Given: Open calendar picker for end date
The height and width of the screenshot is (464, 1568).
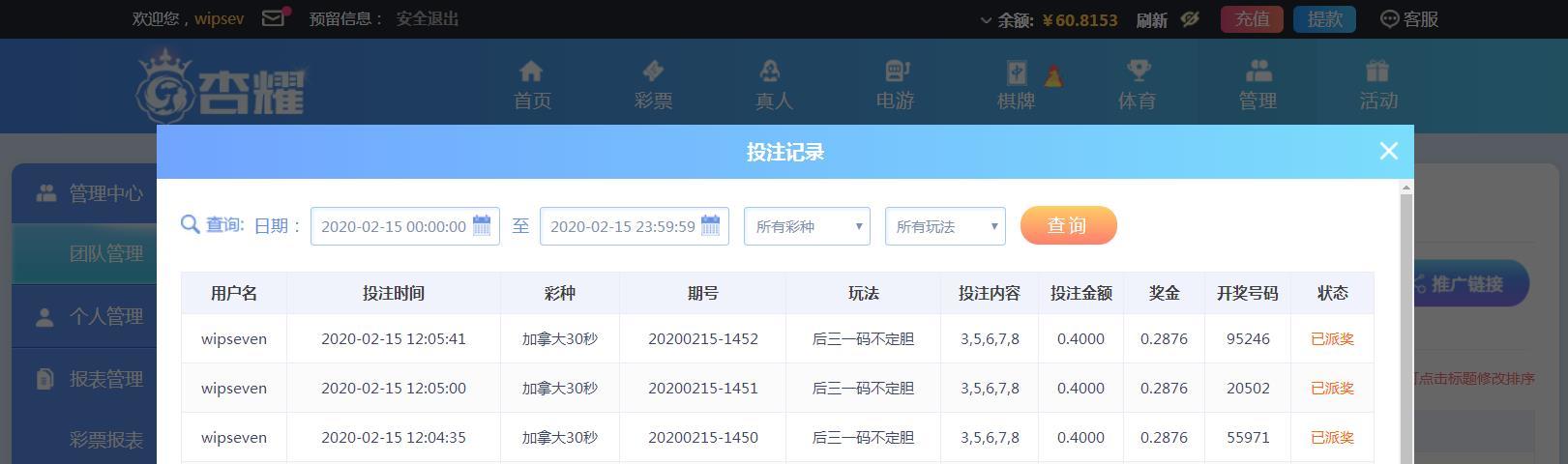Looking at the screenshot, I should (710, 225).
